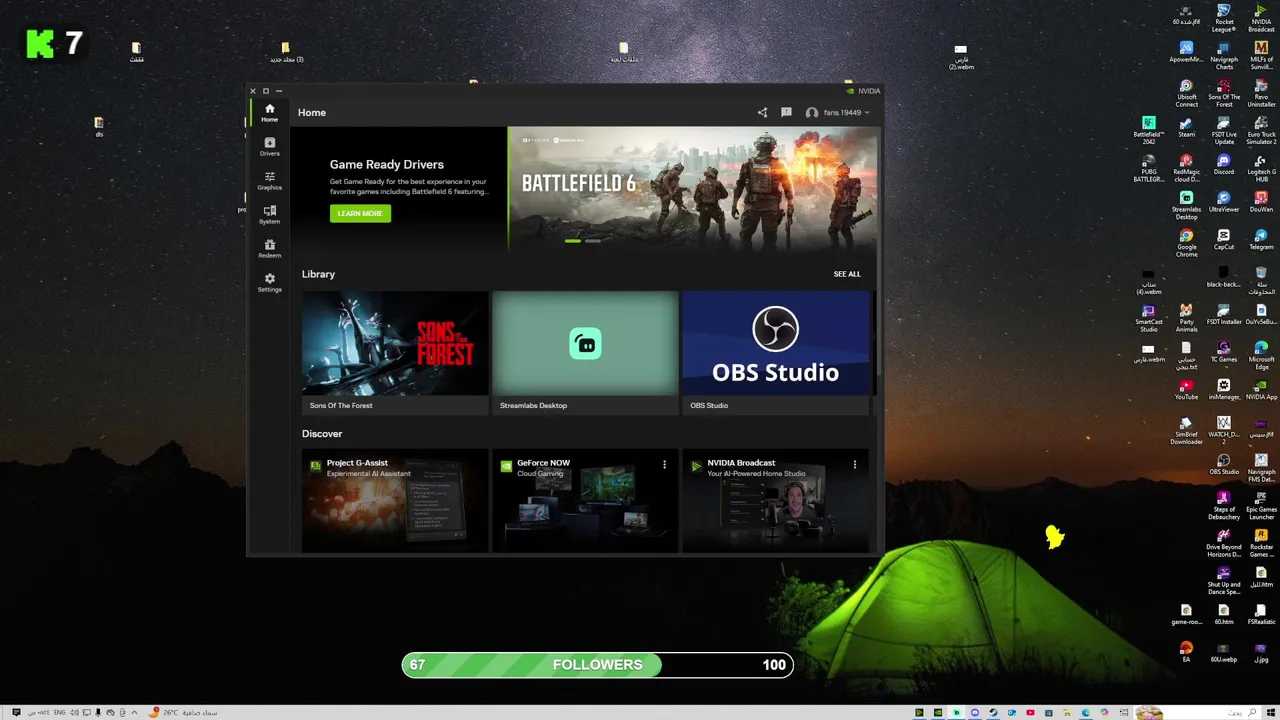Select the FSRealistic desktop file
The width and height of the screenshot is (1280, 720).
pos(1261,614)
